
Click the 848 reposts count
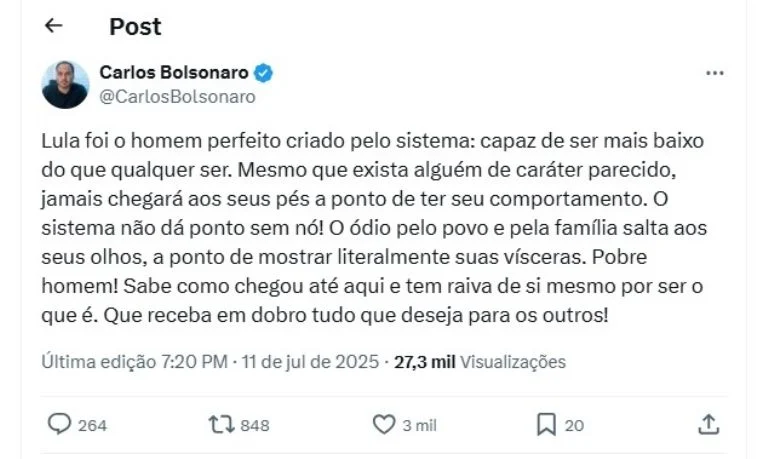point(255,426)
